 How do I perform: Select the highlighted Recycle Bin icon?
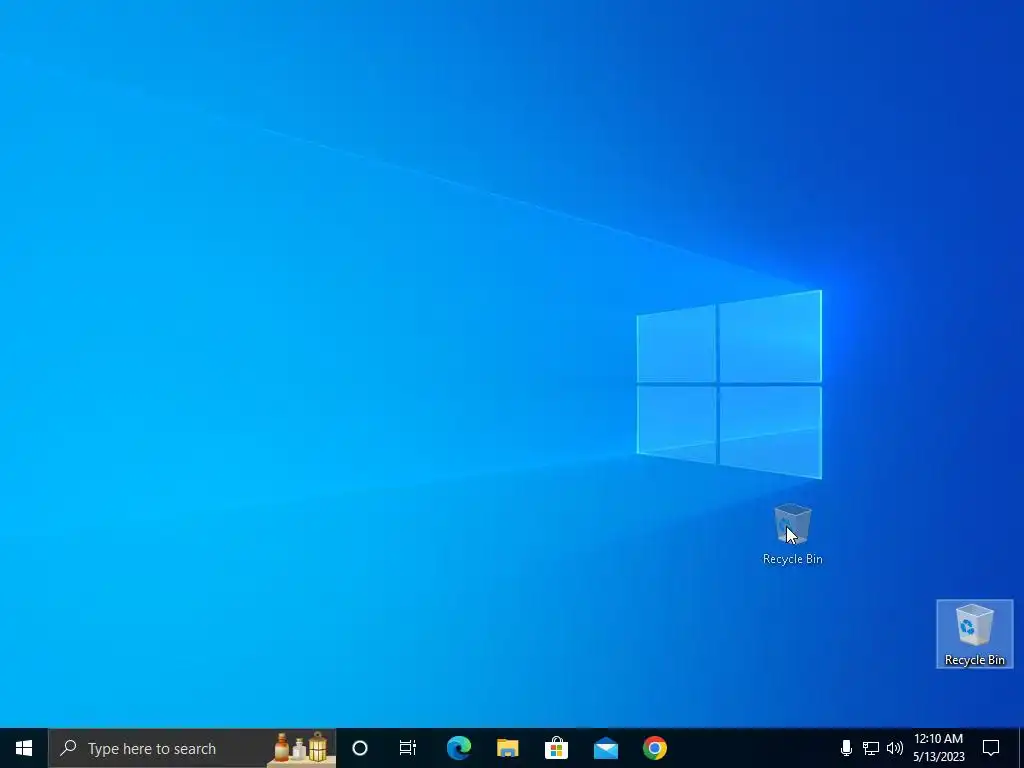(x=974, y=634)
